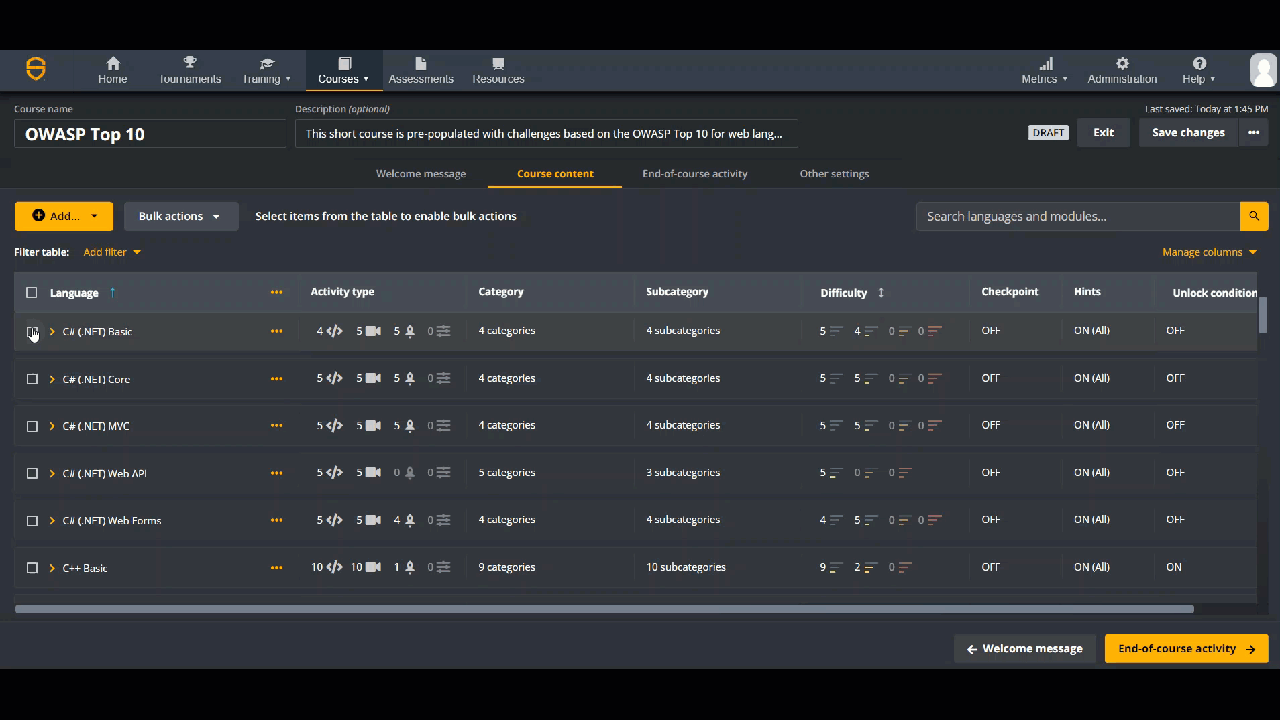Check the C# (.NET) Core row checkbox

pyautogui.click(x=32, y=379)
